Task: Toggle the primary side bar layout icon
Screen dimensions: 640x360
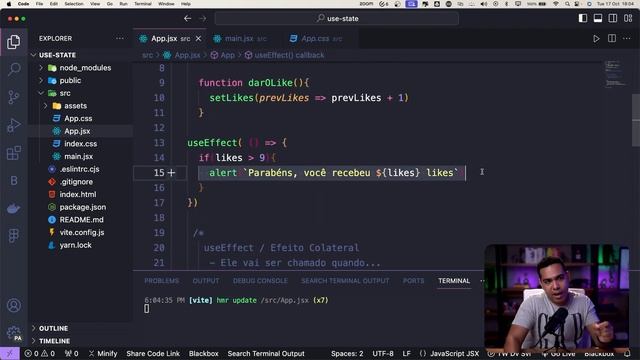Action: point(583,18)
